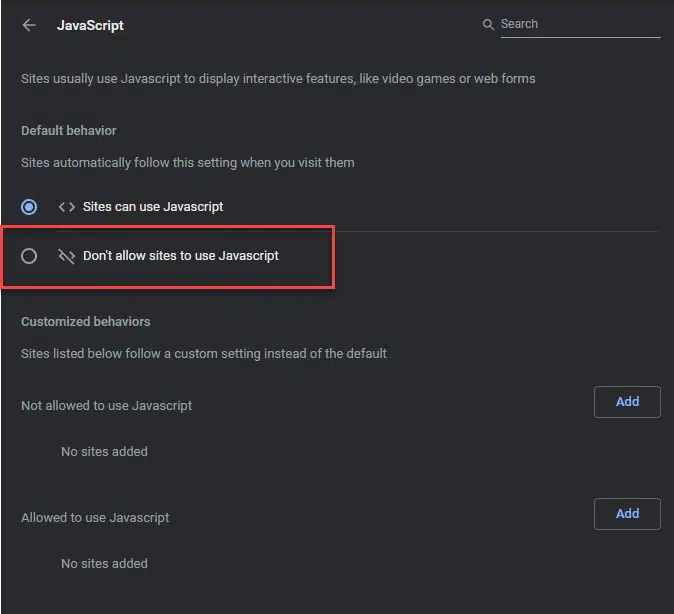Image resolution: width=674 pixels, height=614 pixels.
Task: Click the JavaScript page title
Action: pos(90,25)
